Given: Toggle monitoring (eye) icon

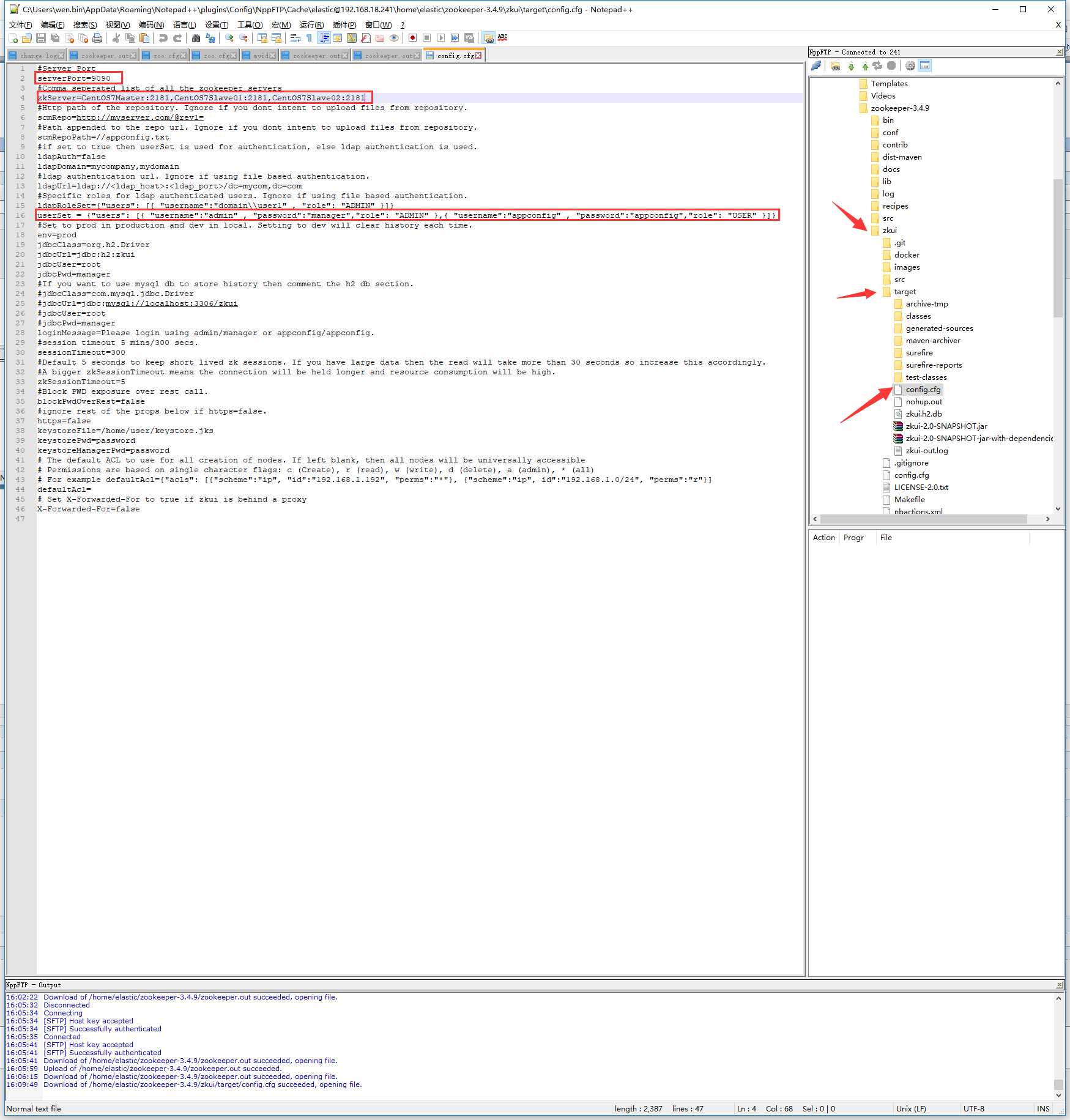Looking at the screenshot, I should pos(395,38).
